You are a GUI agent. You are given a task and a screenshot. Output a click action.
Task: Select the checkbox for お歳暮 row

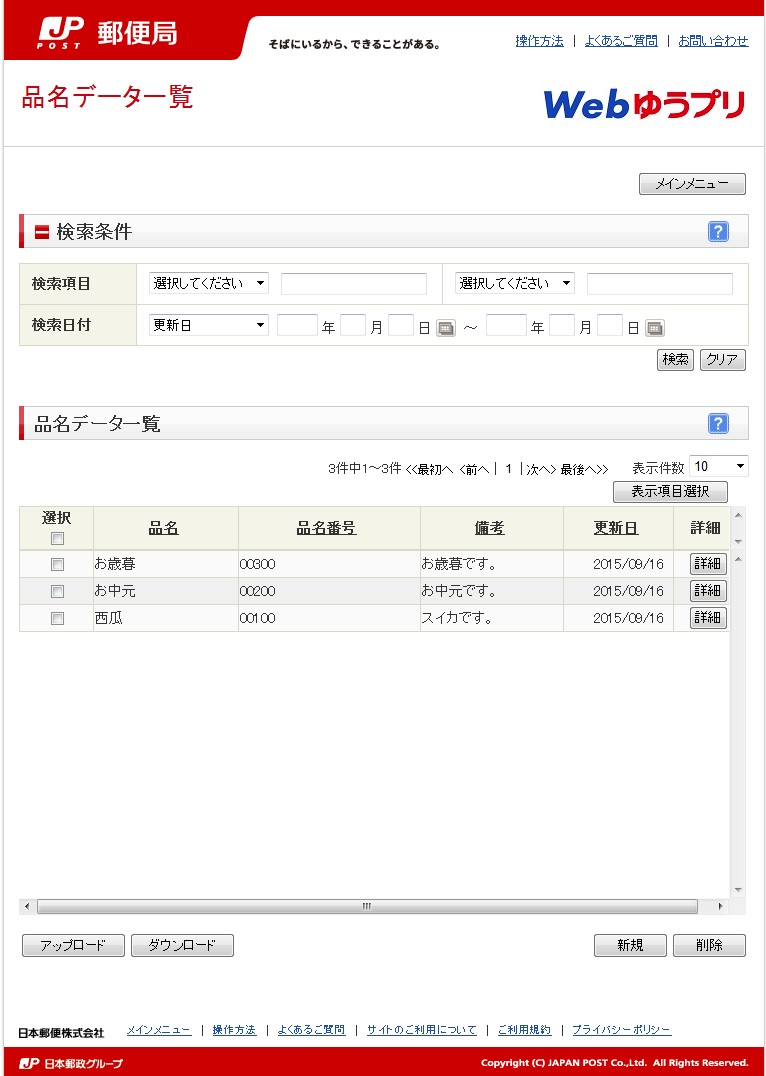click(x=57, y=564)
